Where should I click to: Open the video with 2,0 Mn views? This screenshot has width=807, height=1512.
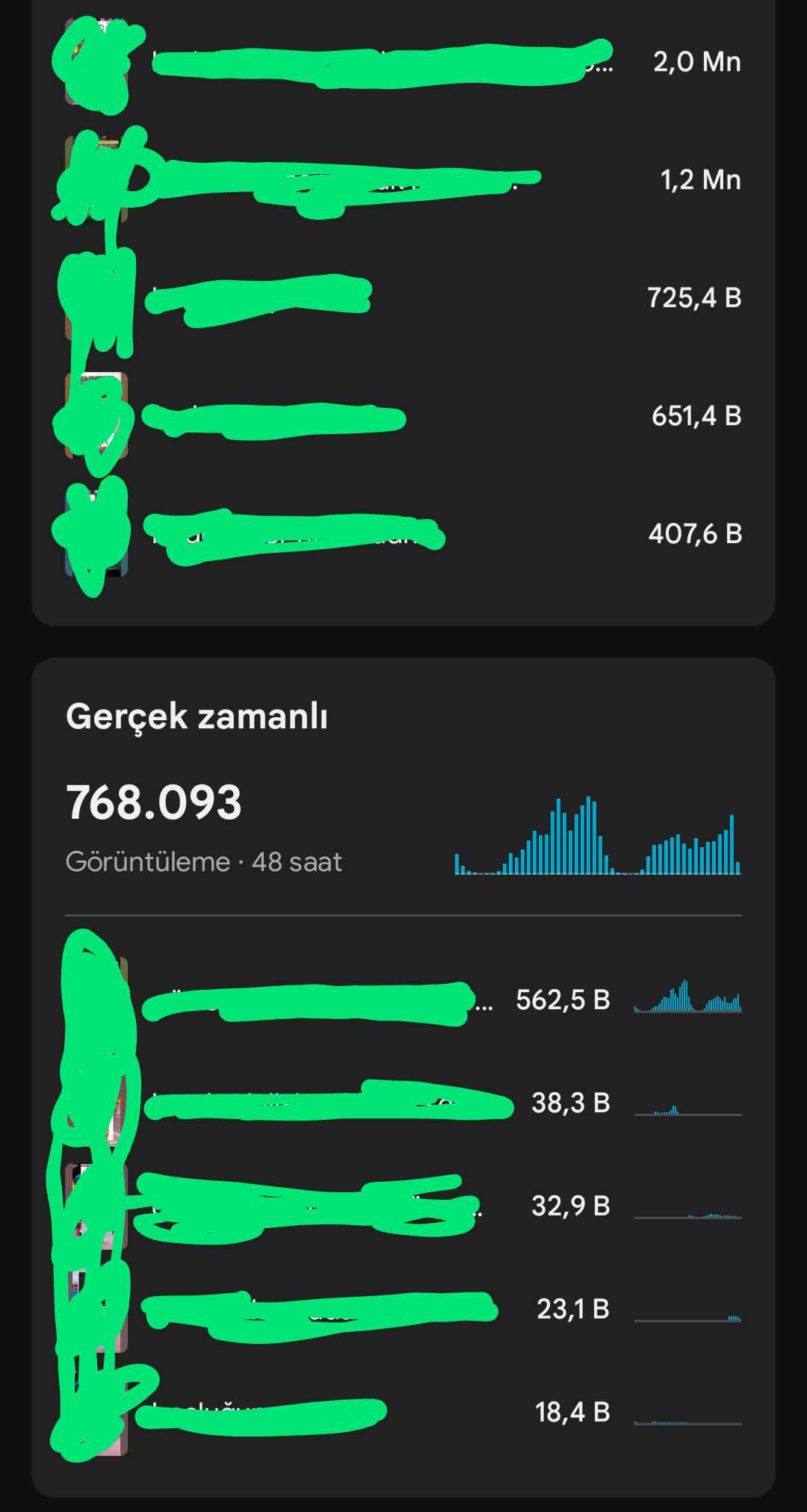click(403, 62)
